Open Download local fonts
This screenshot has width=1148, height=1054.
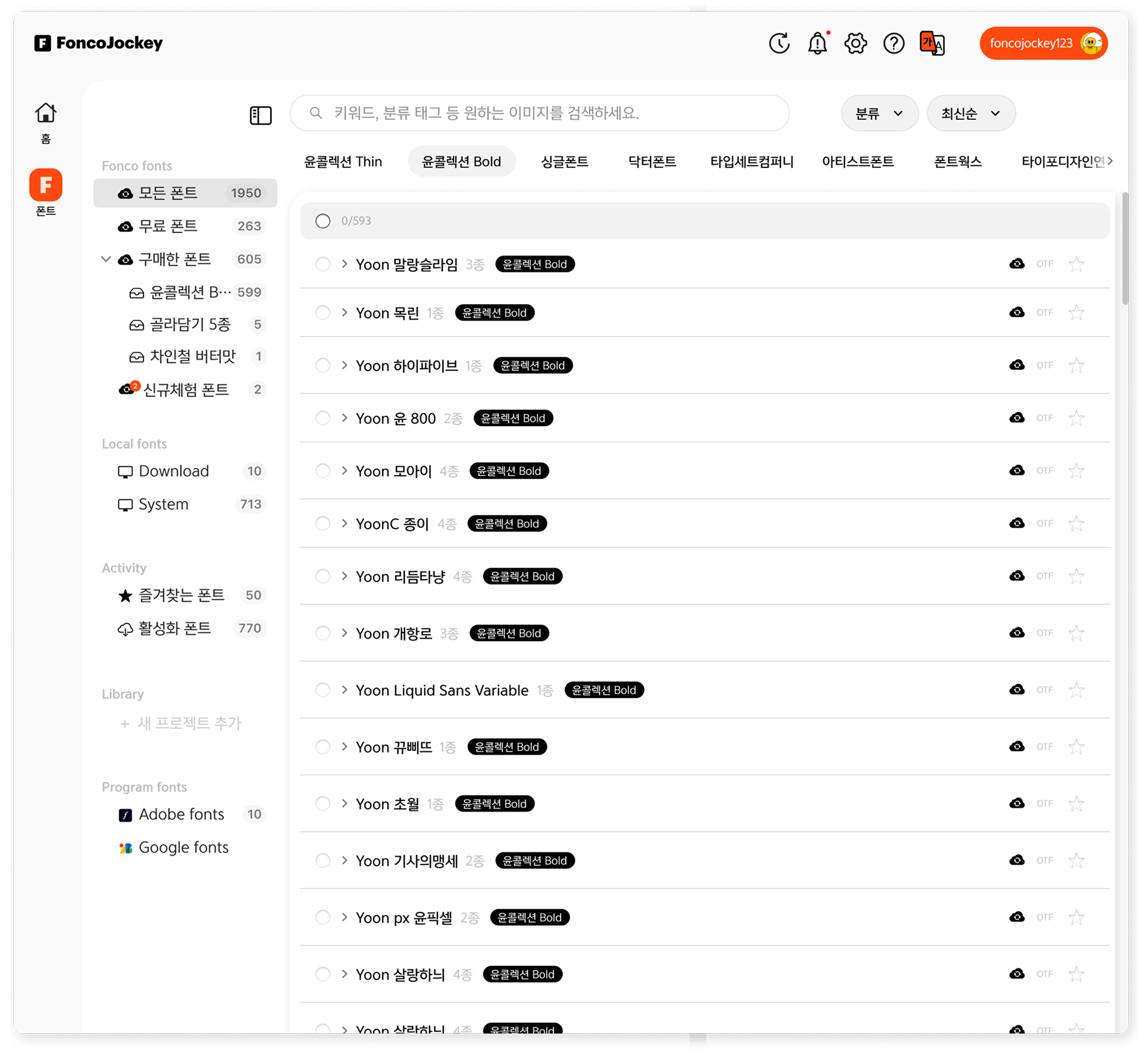click(186, 472)
